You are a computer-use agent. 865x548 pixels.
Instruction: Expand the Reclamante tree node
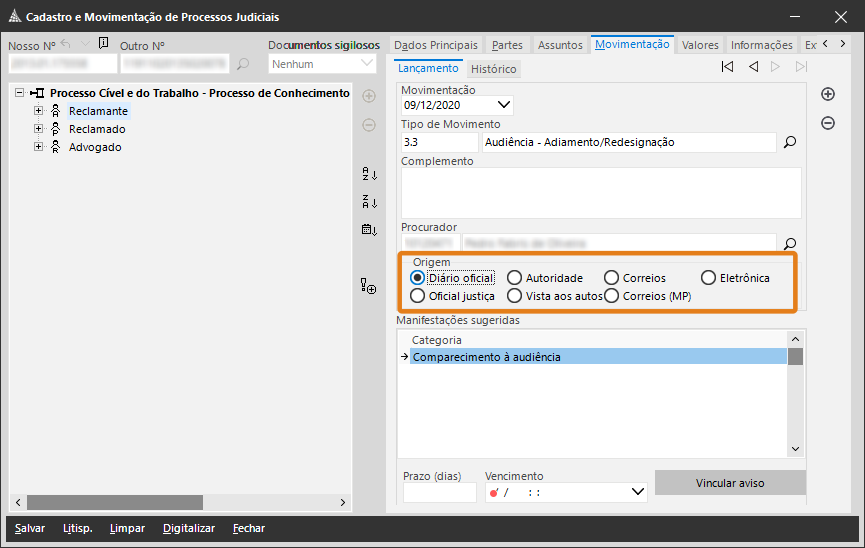click(x=39, y=111)
